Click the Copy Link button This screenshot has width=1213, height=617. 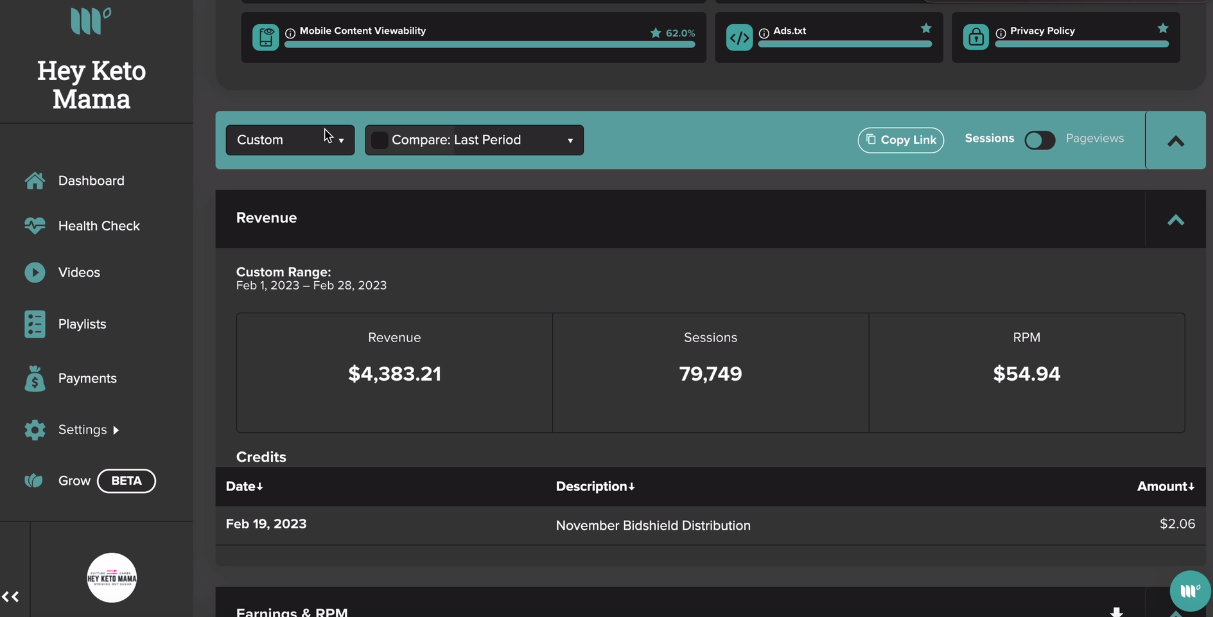901,140
